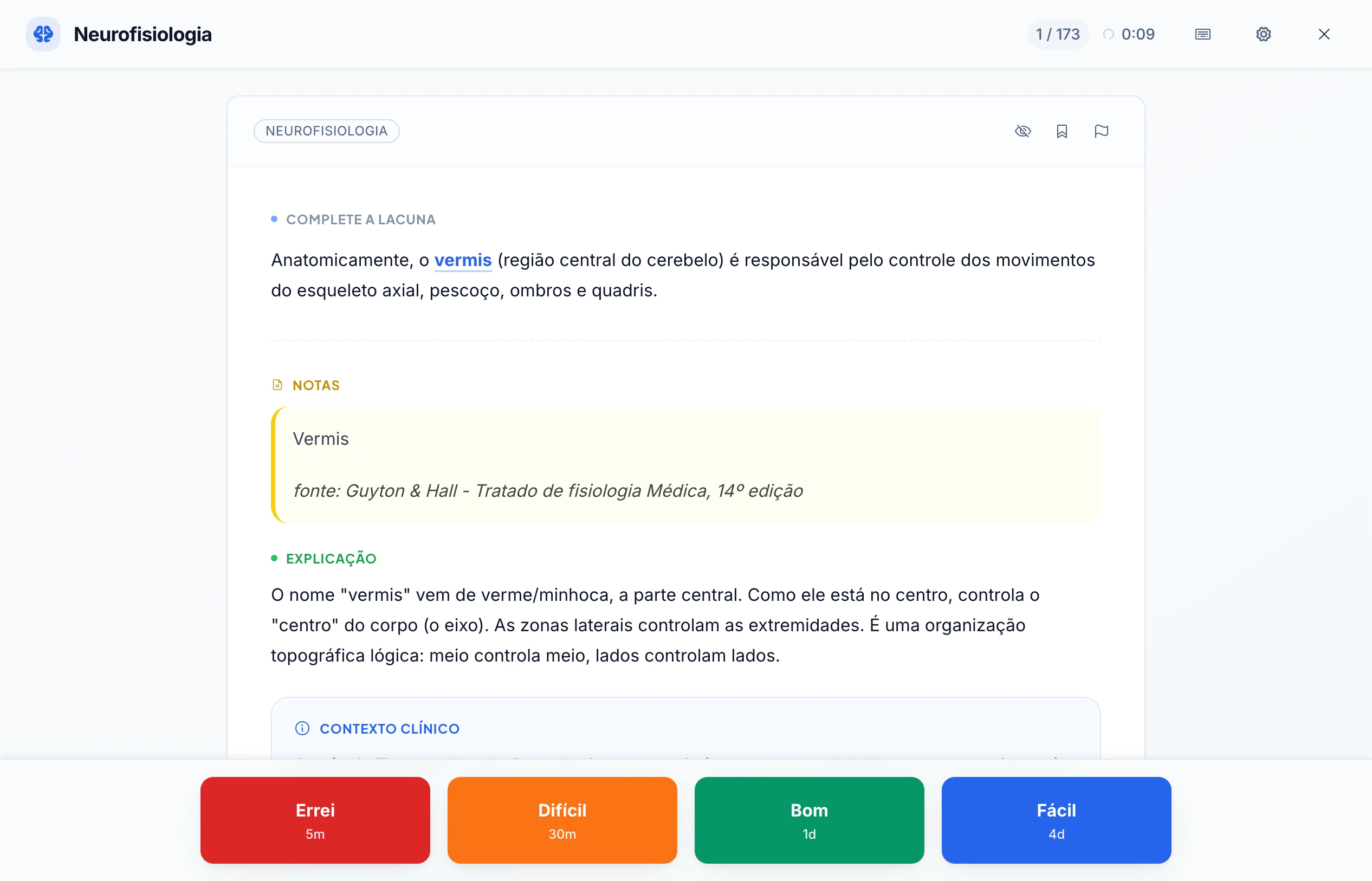Open the keyboard shortcuts icon in top bar

(1202, 34)
